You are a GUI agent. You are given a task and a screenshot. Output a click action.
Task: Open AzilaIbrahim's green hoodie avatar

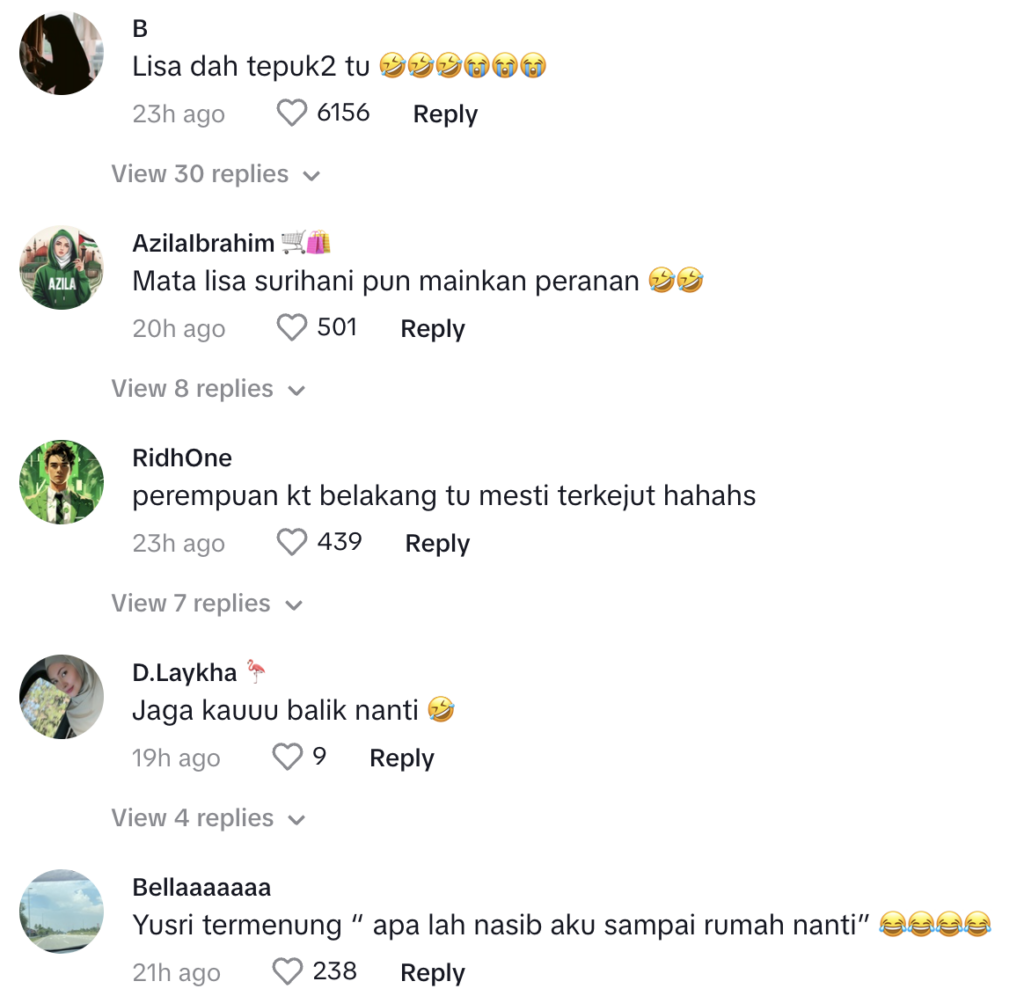pos(61,268)
